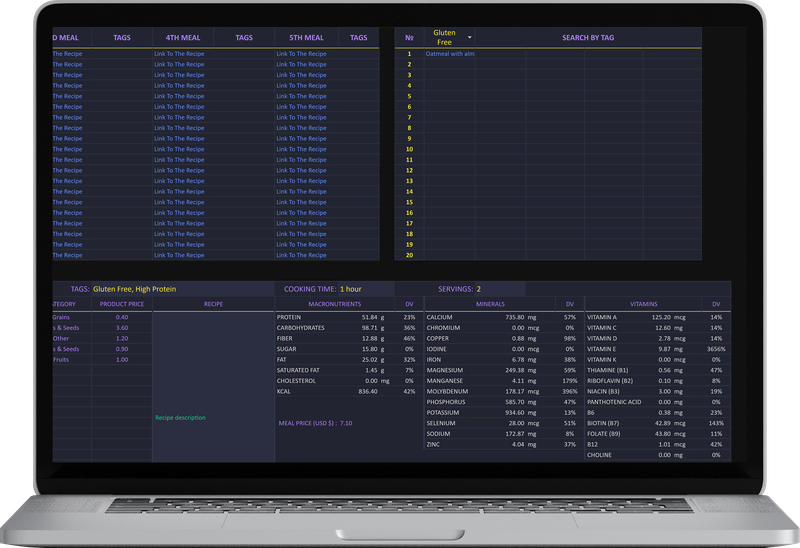Screen dimensions: 800x548
Task: Select the MOLYBDENUM mineral label
Action: [x=447, y=391]
